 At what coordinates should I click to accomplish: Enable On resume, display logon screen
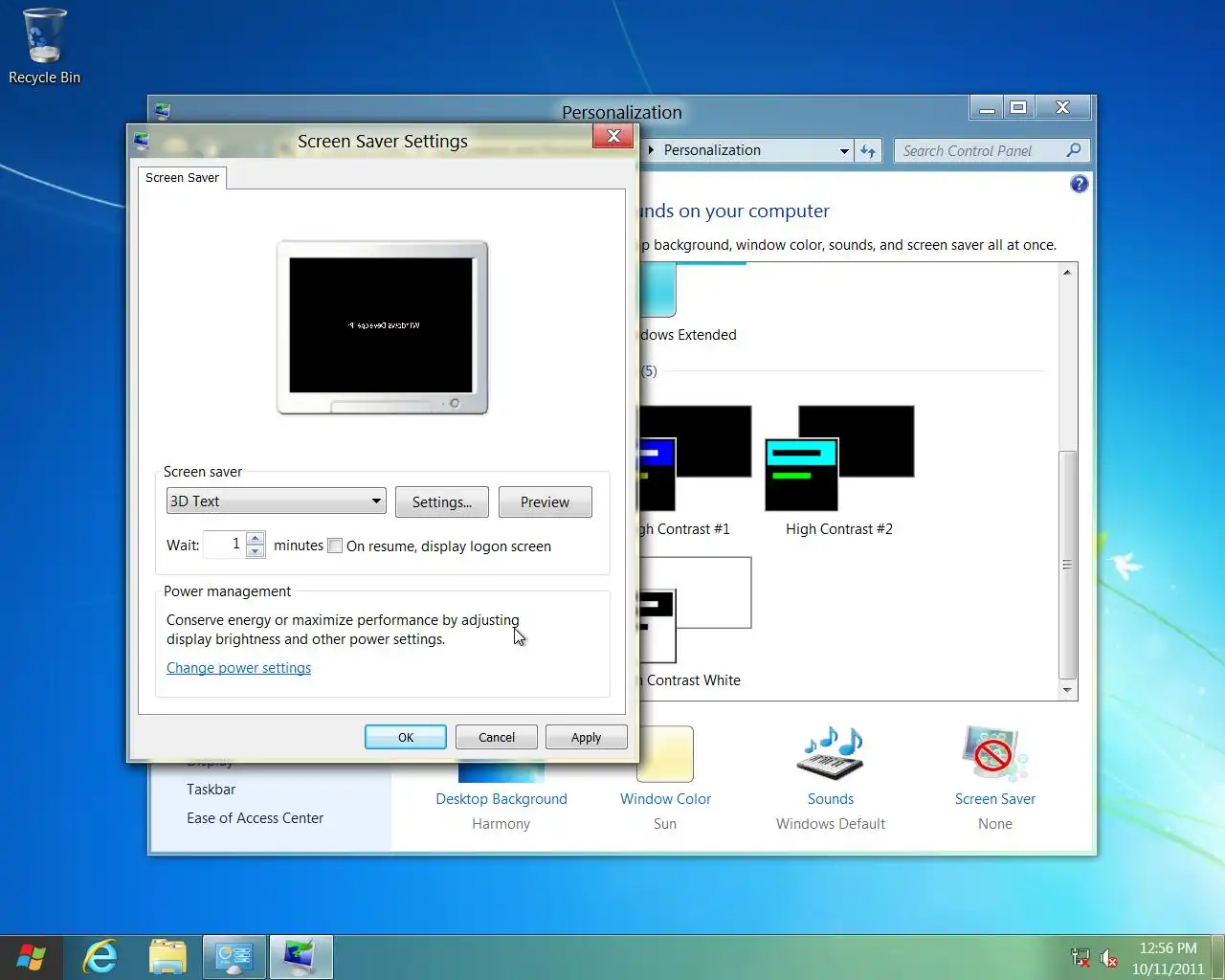click(x=335, y=546)
